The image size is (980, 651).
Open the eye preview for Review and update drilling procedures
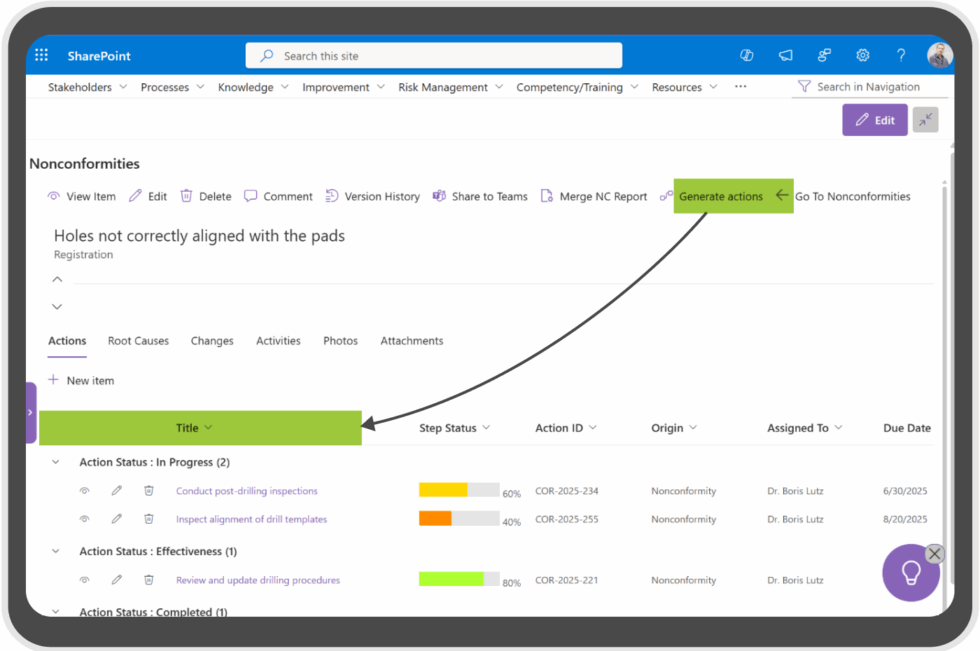pos(85,580)
